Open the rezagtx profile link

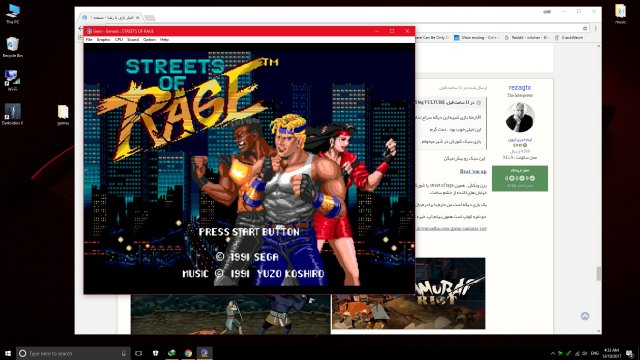(520, 87)
